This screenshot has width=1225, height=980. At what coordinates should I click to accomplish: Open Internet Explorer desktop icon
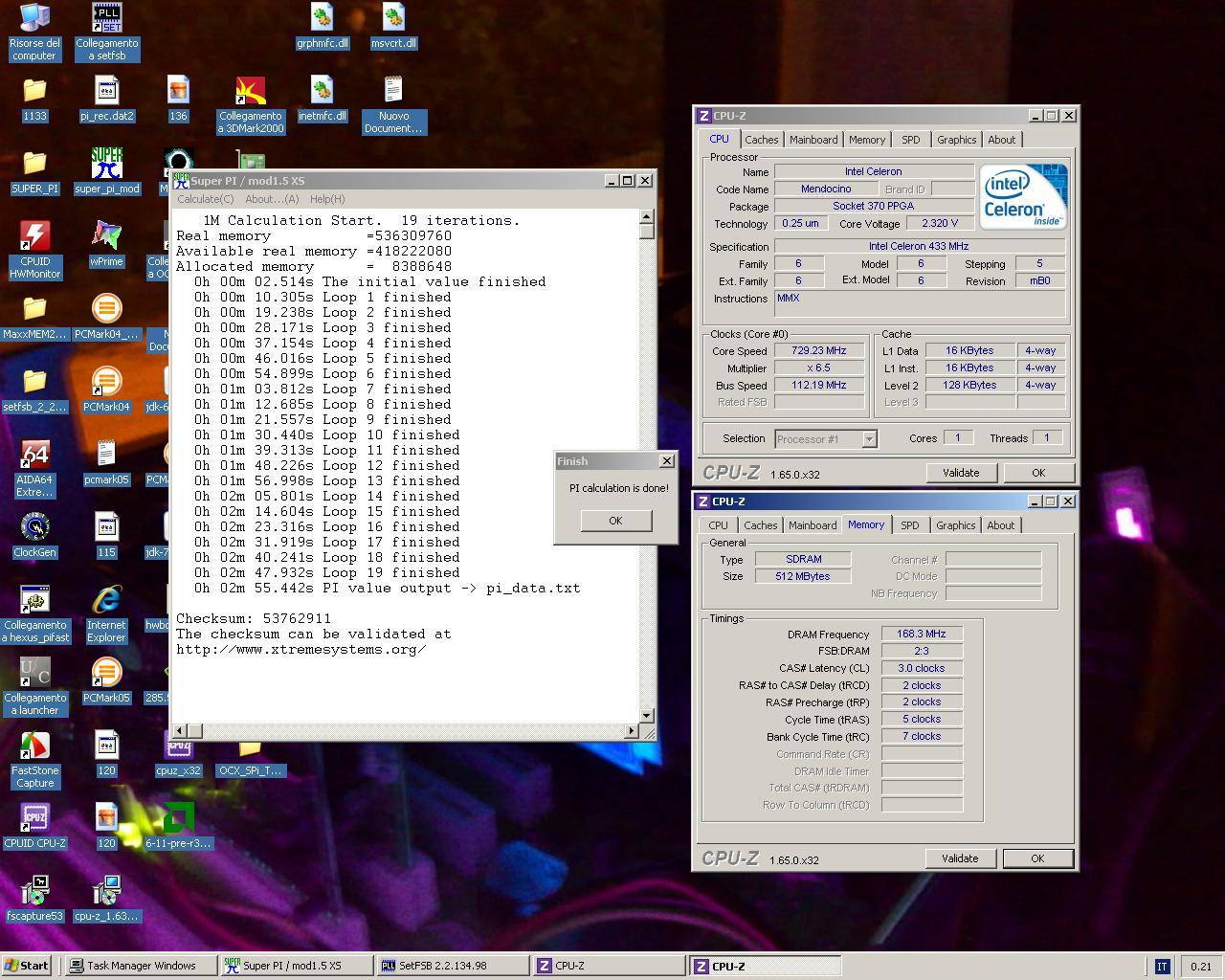[106, 600]
